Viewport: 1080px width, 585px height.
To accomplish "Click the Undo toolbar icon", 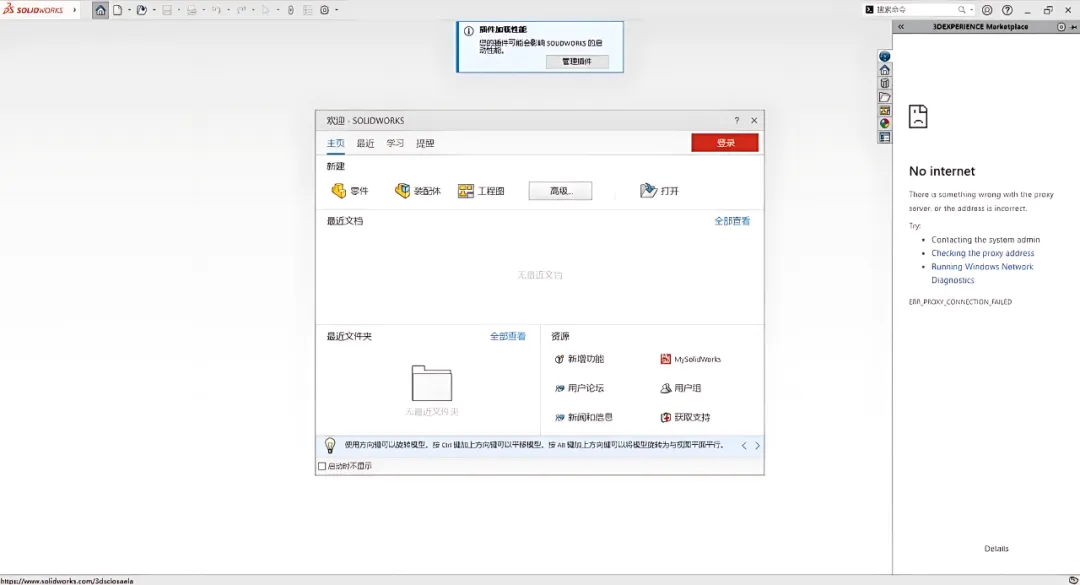I will (x=216, y=10).
